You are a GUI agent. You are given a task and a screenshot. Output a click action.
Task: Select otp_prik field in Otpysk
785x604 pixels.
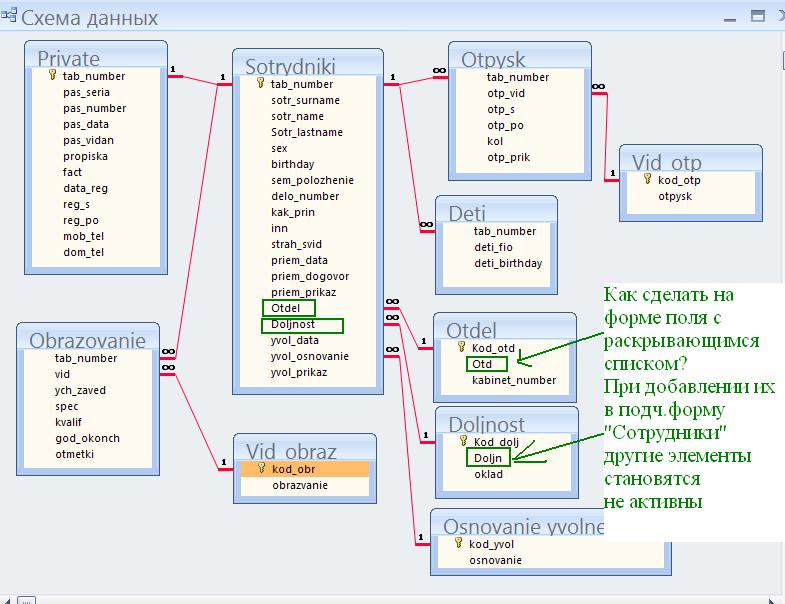pos(509,157)
